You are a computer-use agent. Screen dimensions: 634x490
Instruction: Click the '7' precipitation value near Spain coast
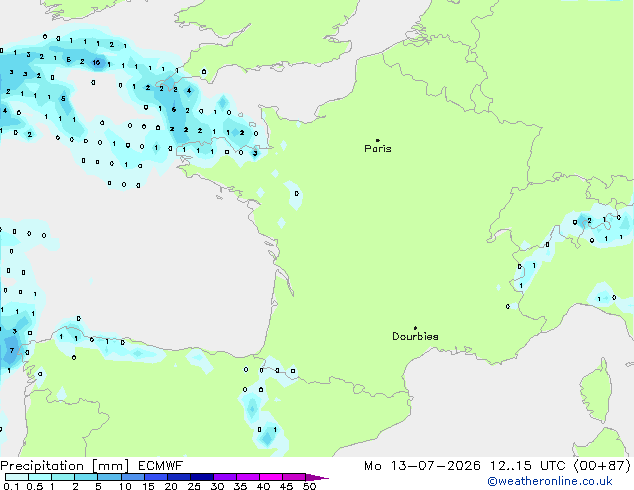coord(12,351)
